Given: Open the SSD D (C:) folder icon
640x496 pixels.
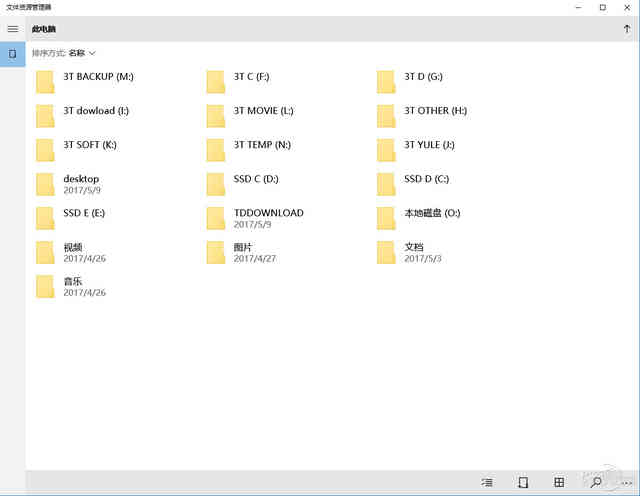Looking at the screenshot, I should pos(386,184).
